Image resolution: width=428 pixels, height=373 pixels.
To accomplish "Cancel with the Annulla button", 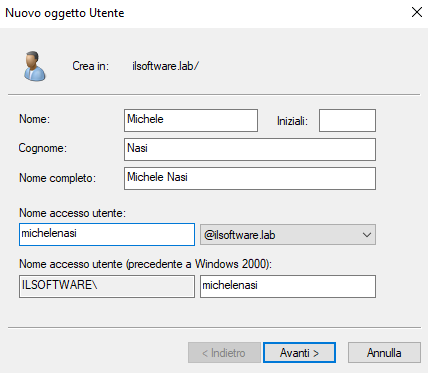I will [x=384, y=352].
